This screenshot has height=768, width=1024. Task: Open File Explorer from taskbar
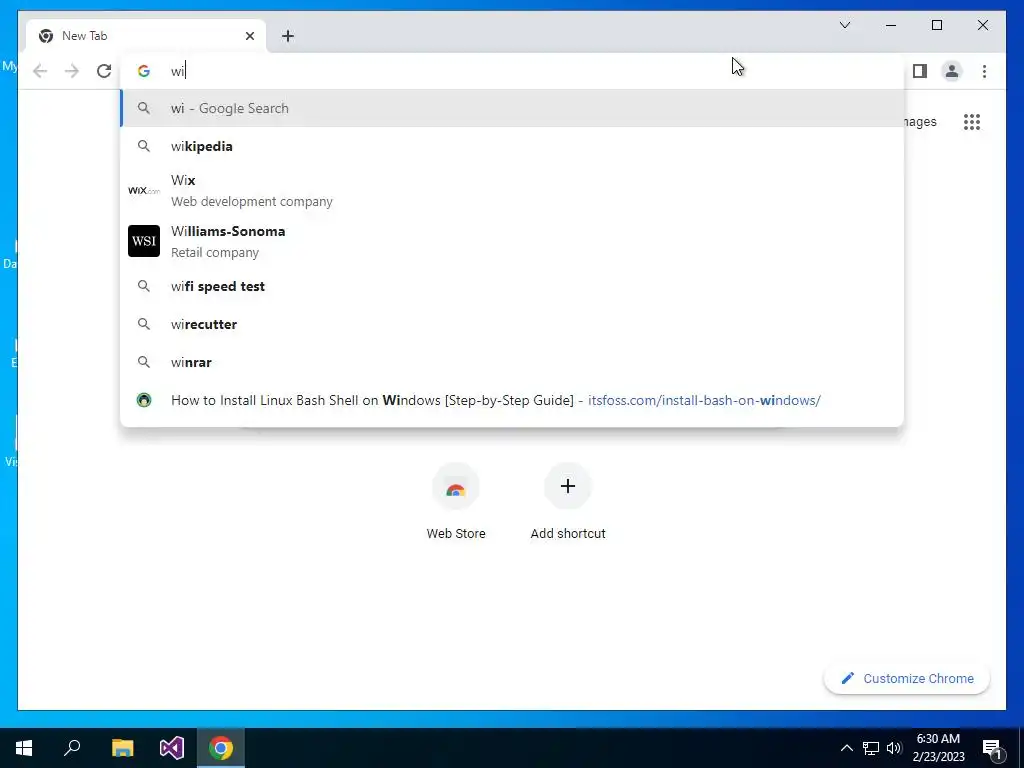coord(122,748)
